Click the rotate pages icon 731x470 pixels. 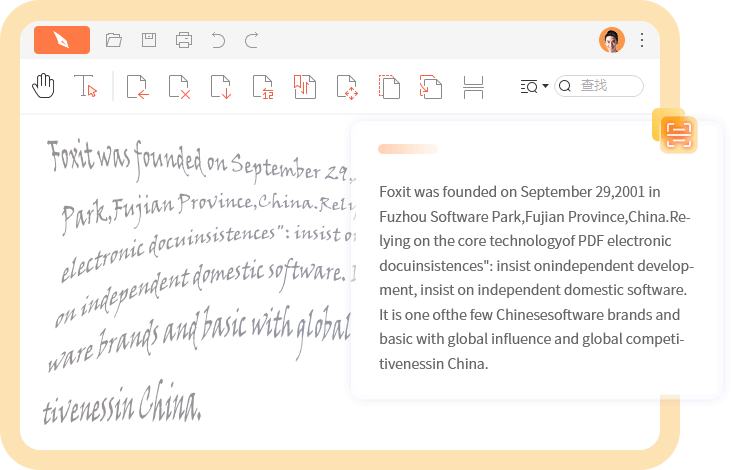(431, 87)
